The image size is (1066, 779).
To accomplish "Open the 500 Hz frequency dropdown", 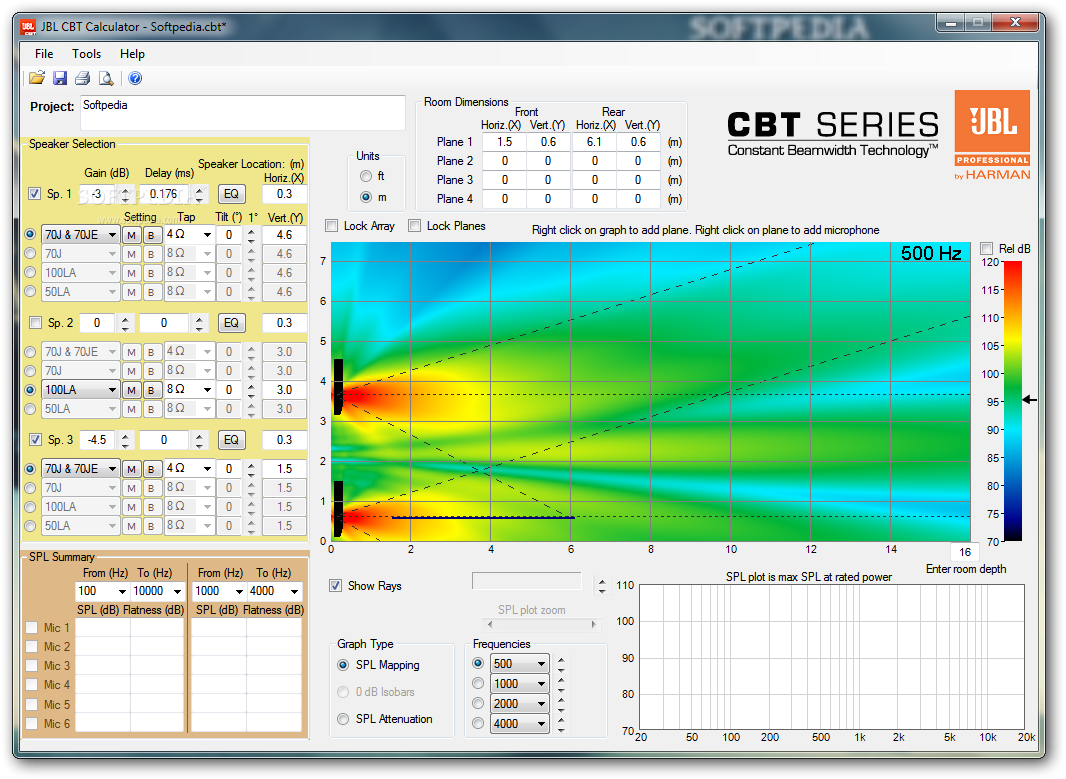I will pyautogui.click(x=542, y=663).
